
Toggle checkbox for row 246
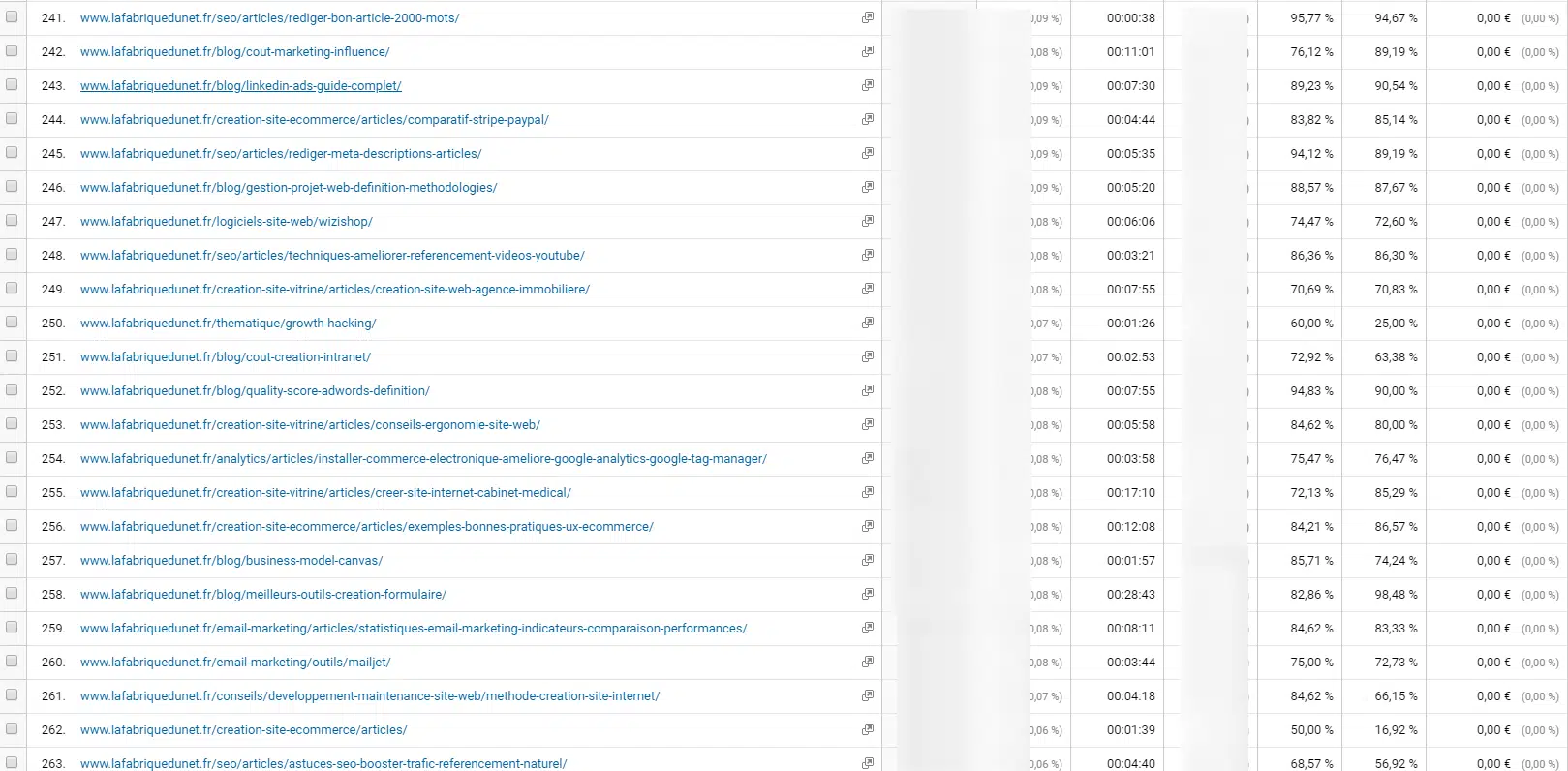pos(12,186)
